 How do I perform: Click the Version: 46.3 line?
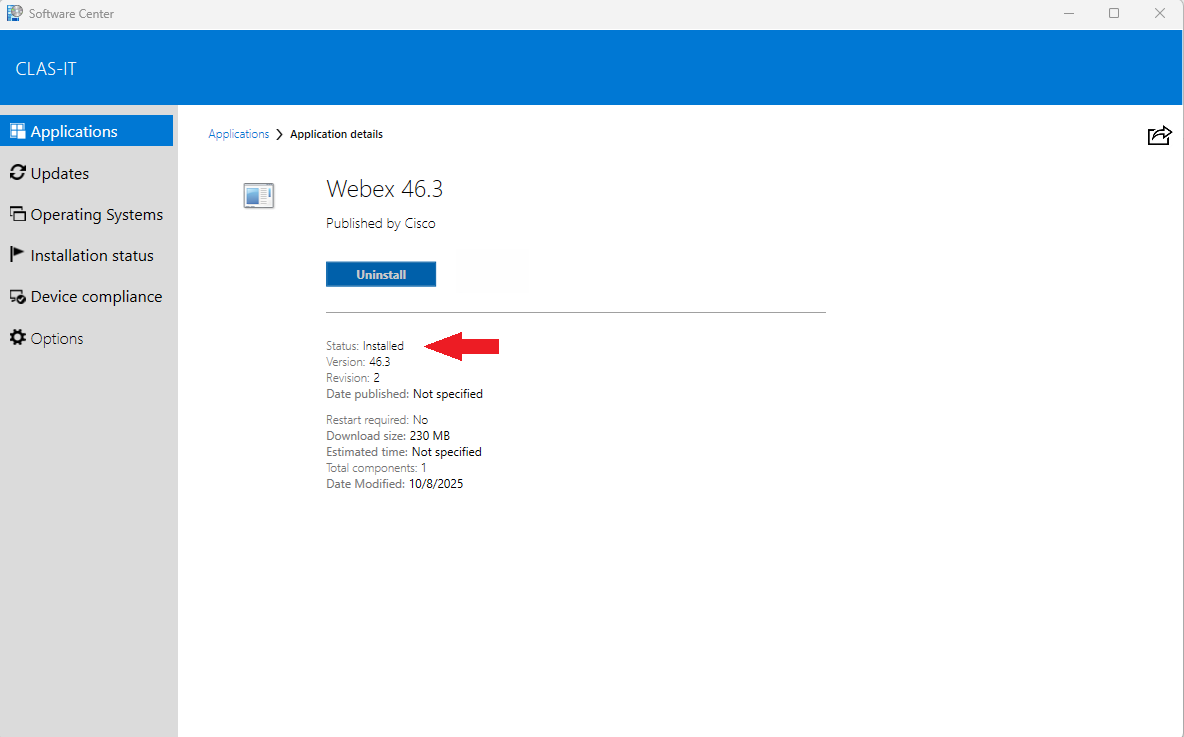[x=358, y=362]
